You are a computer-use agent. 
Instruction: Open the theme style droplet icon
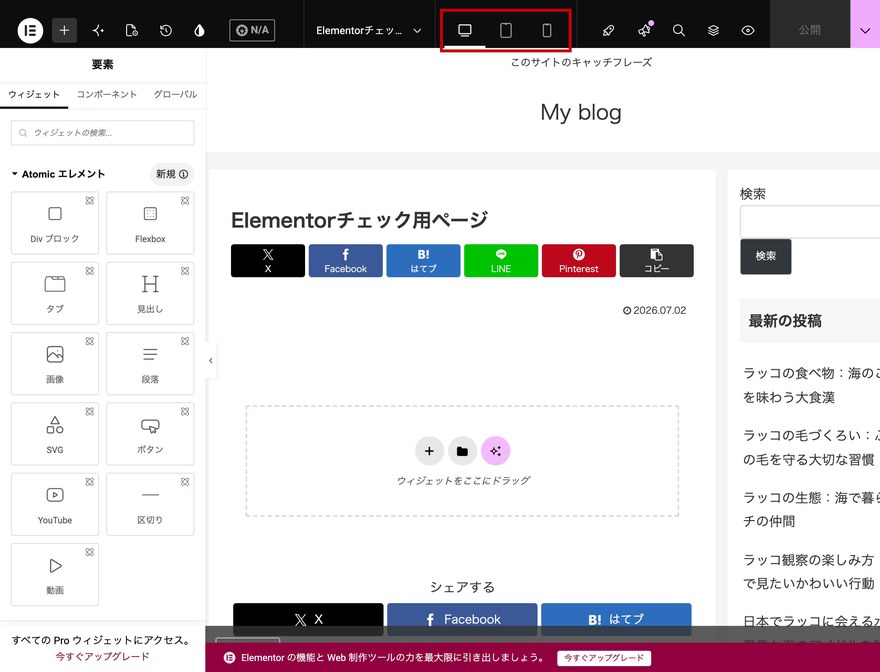(x=199, y=30)
